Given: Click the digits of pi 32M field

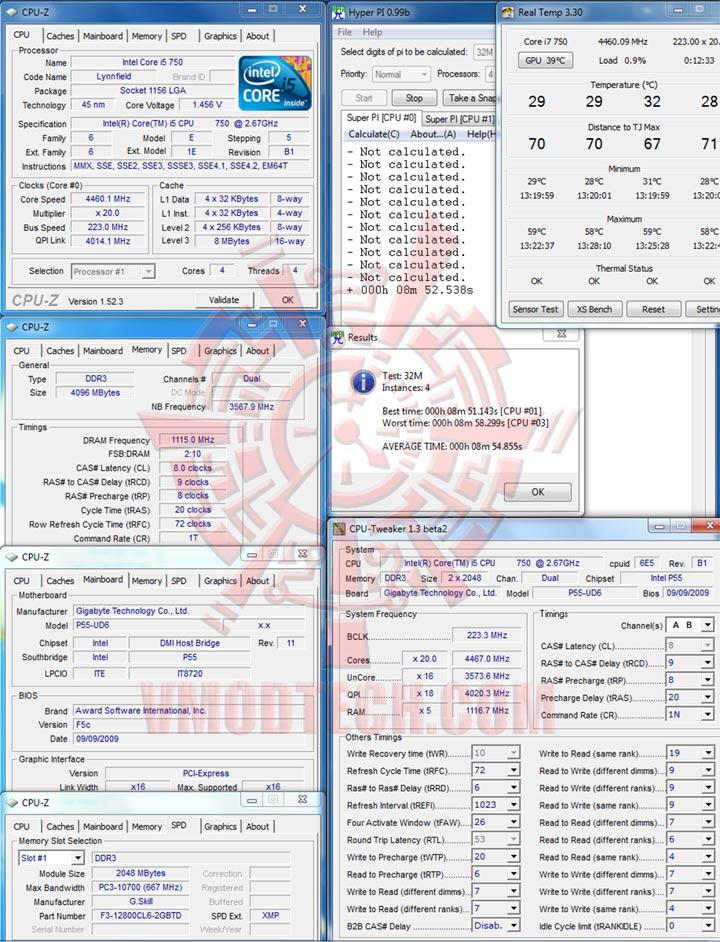Looking at the screenshot, I should (484, 52).
